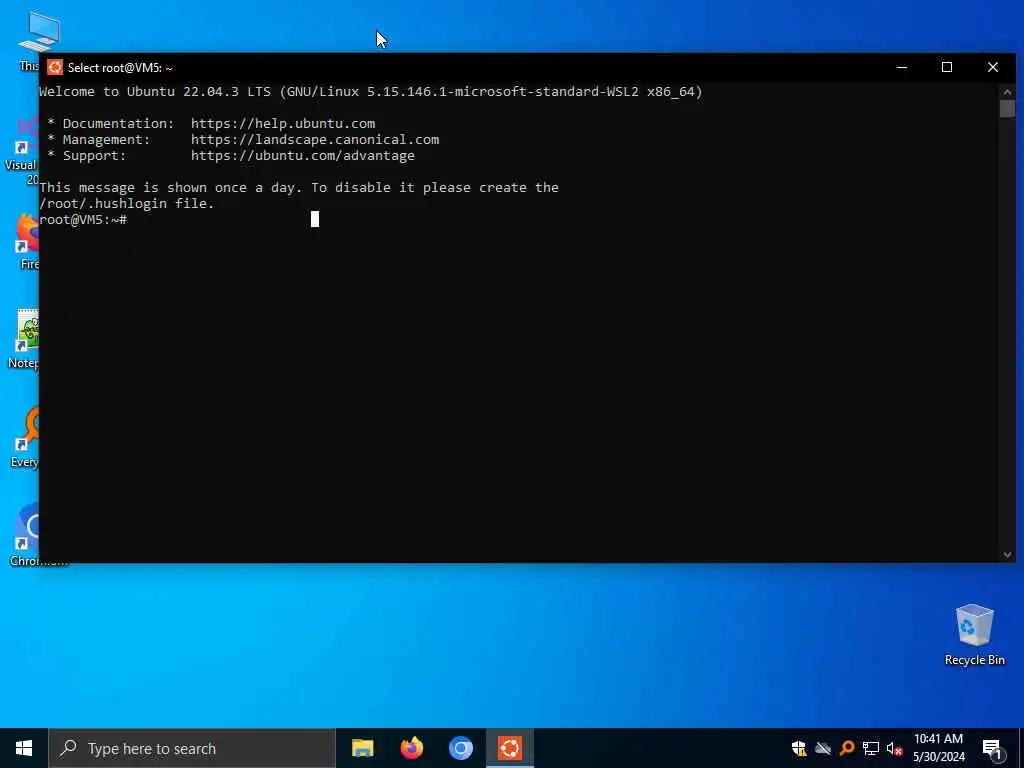Open the Action Center notifications icon

tap(992, 749)
